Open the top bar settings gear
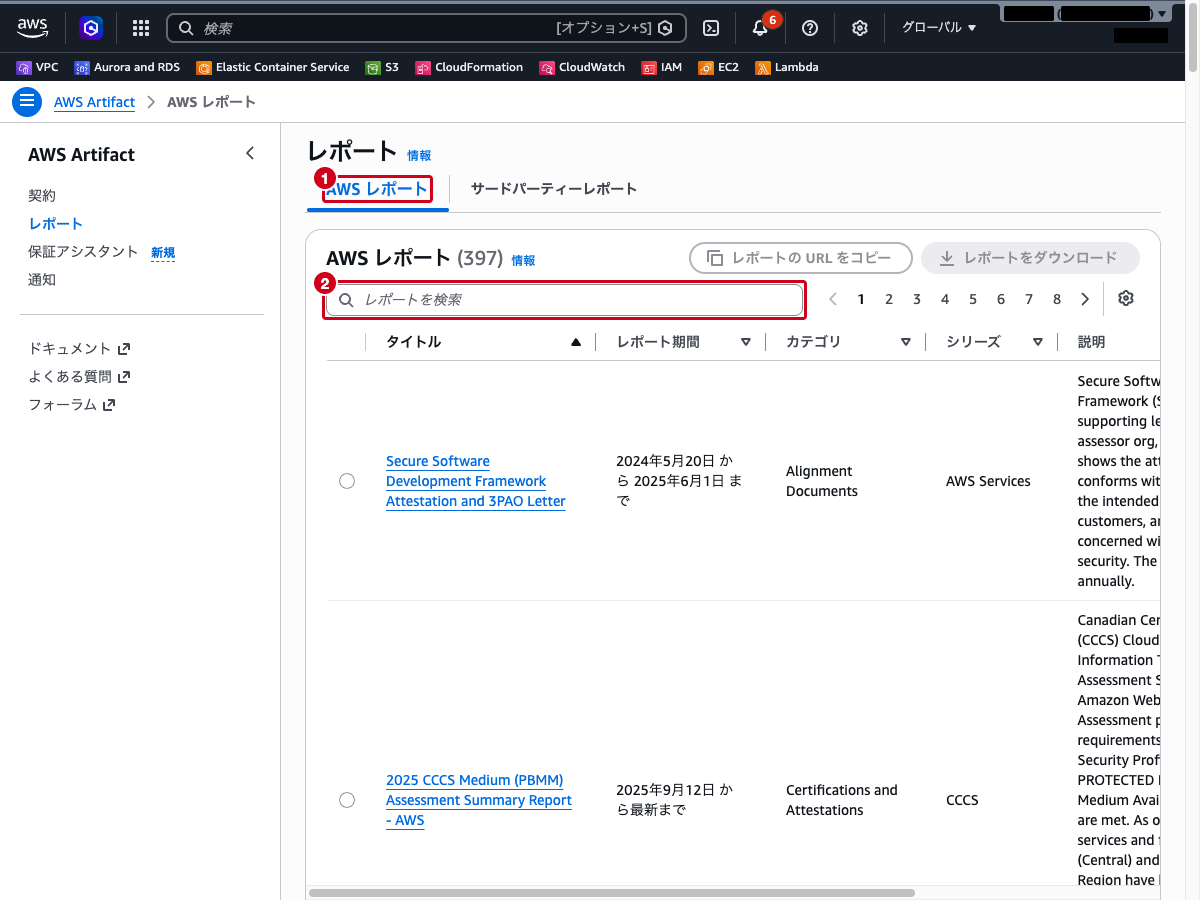 point(859,28)
